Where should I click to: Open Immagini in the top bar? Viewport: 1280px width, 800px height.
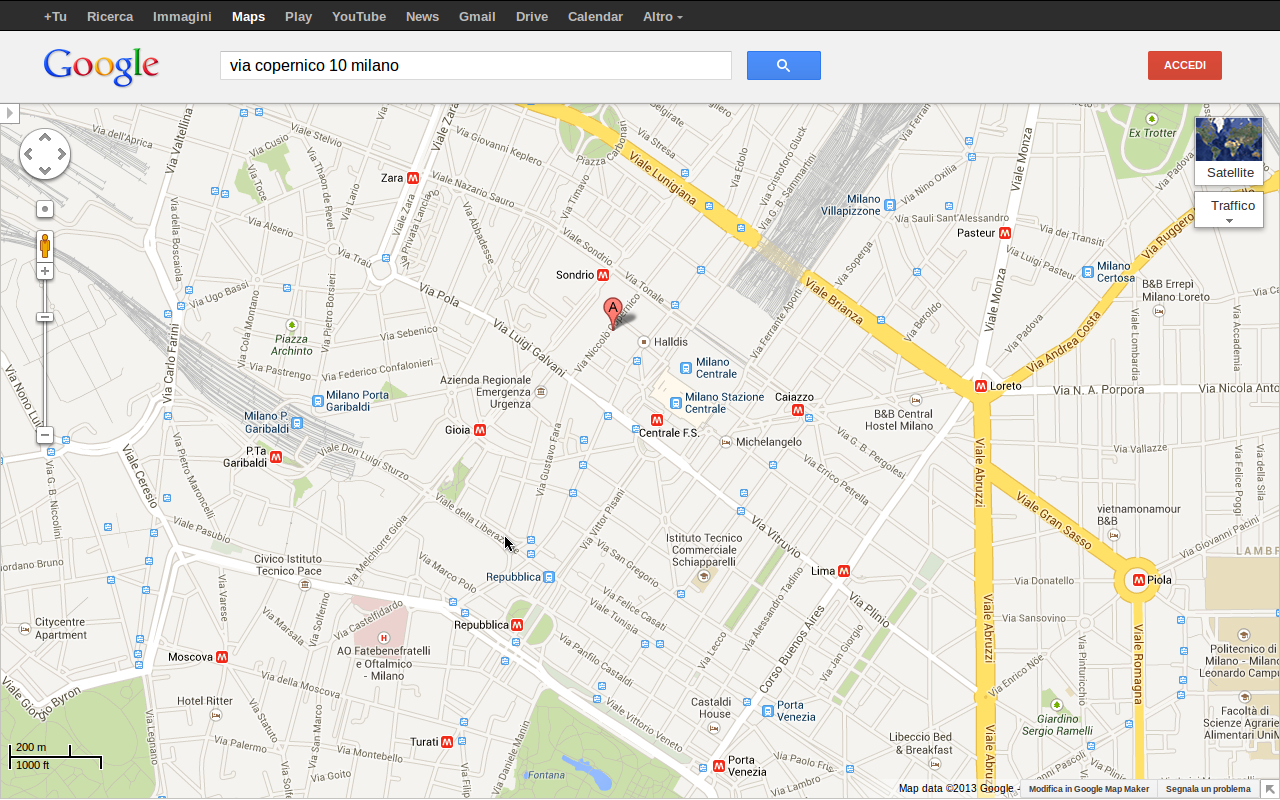pyautogui.click(x=182, y=16)
